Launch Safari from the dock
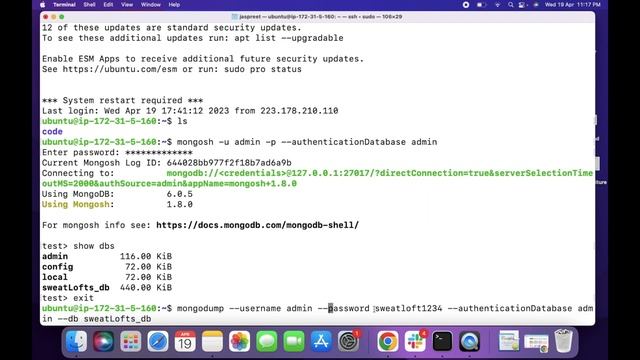This screenshot has width=640, height=360. 158,341
